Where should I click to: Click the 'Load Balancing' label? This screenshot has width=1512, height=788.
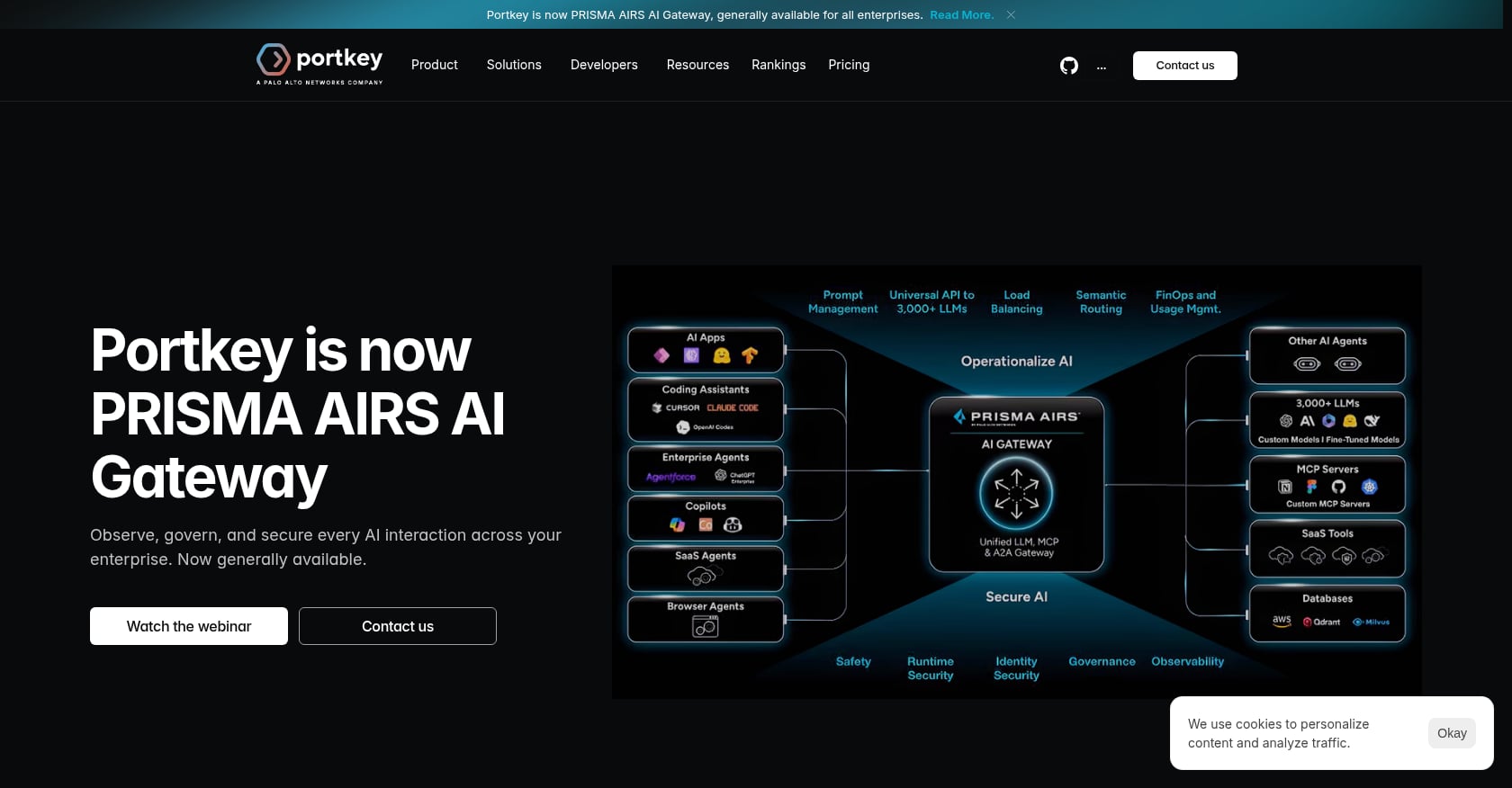[1016, 301]
